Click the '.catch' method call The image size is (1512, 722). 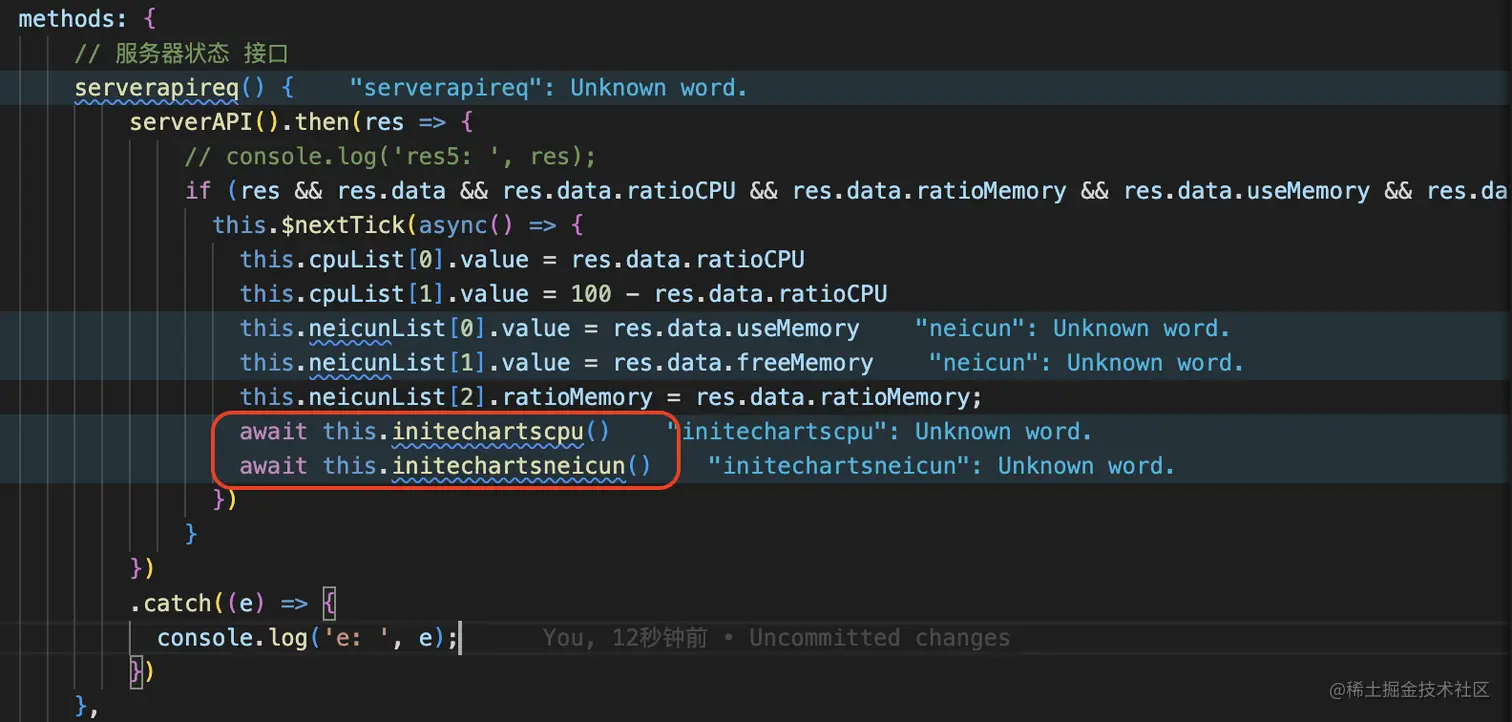click(170, 603)
